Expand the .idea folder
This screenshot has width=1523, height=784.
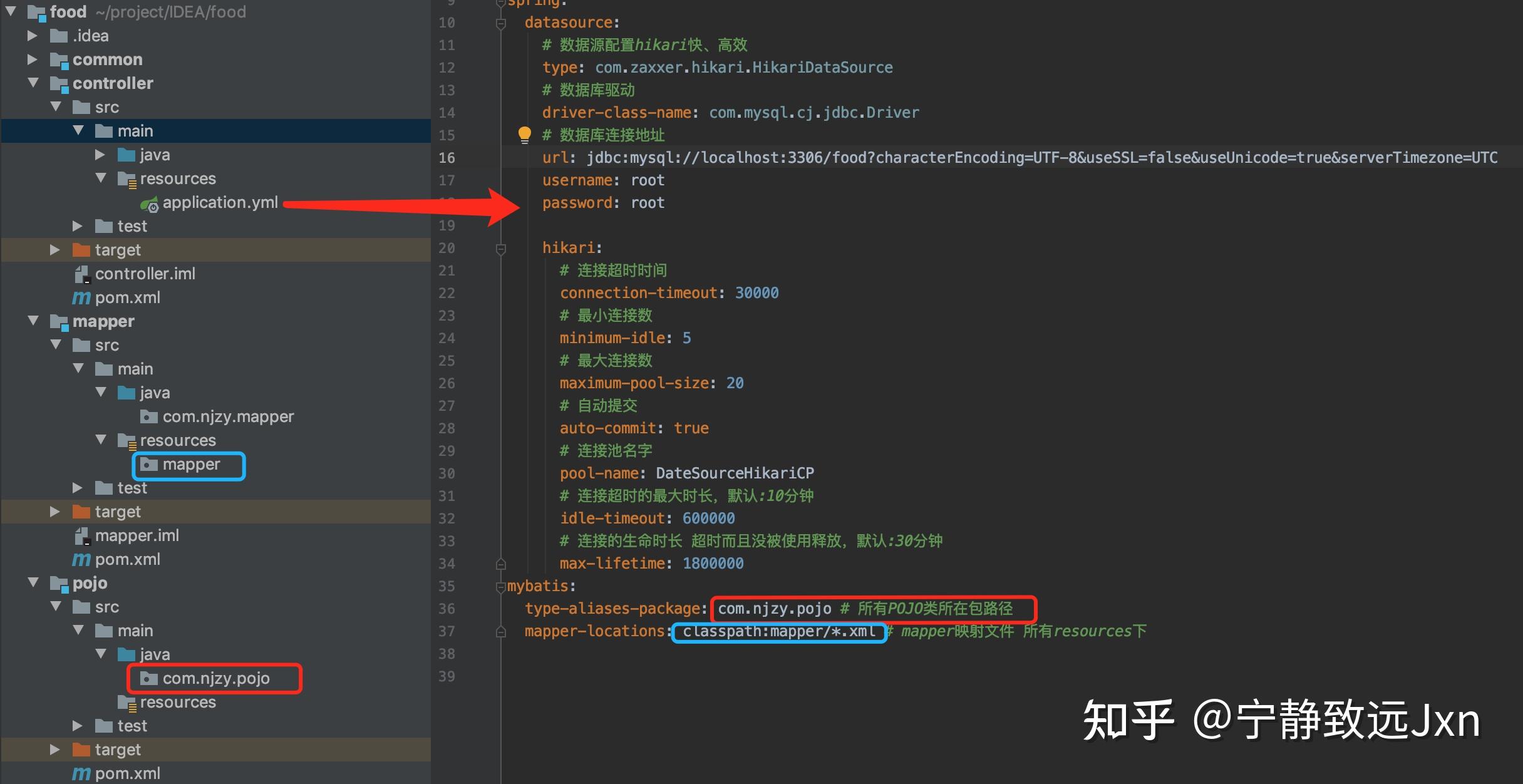32,36
